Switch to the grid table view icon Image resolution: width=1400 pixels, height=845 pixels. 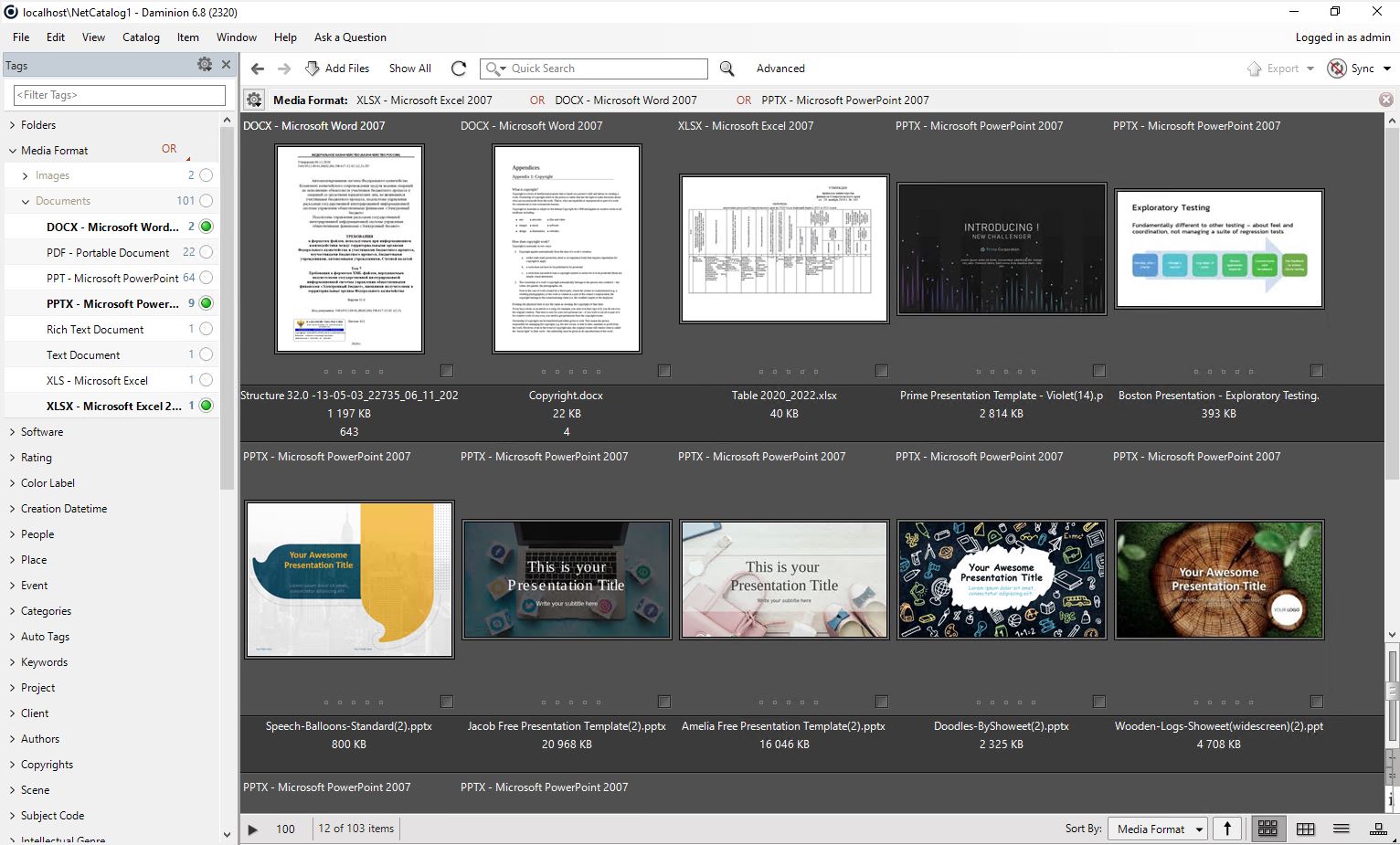[1305, 829]
